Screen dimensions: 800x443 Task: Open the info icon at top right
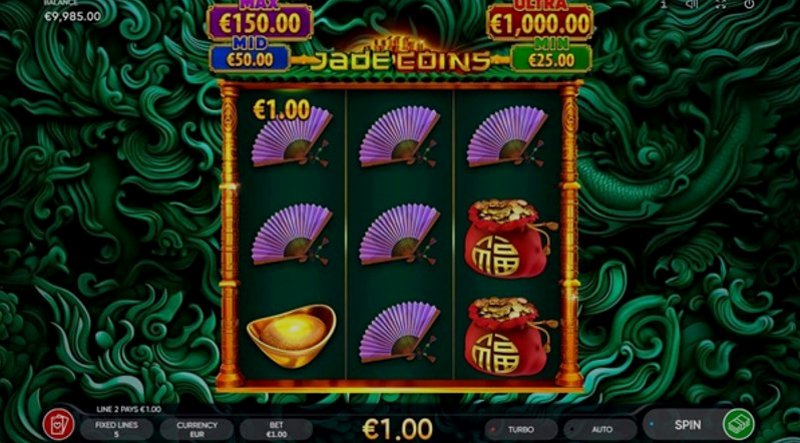click(664, 4)
